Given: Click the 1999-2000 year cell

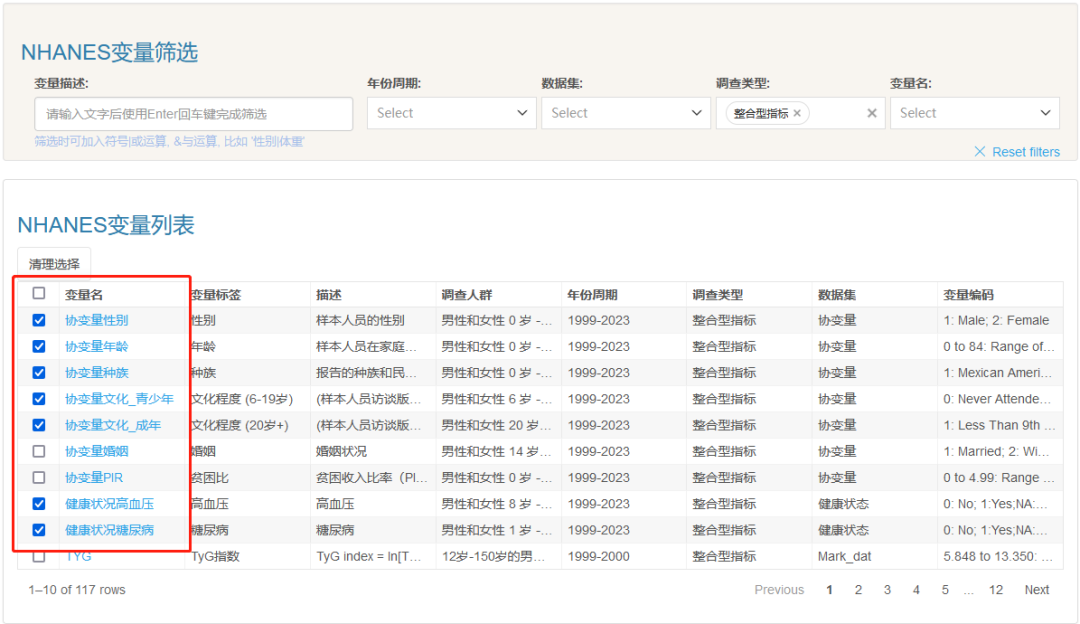Looking at the screenshot, I should point(599,556).
